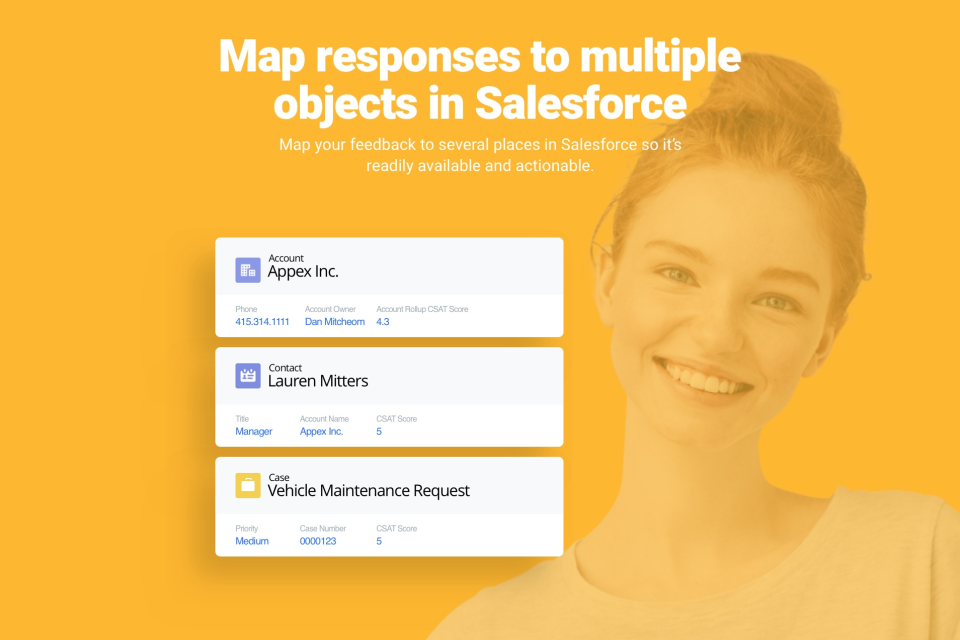The width and height of the screenshot is (960, 640).
Task: Open phone number 415.314.1111
Action: [x=262, y=322]
